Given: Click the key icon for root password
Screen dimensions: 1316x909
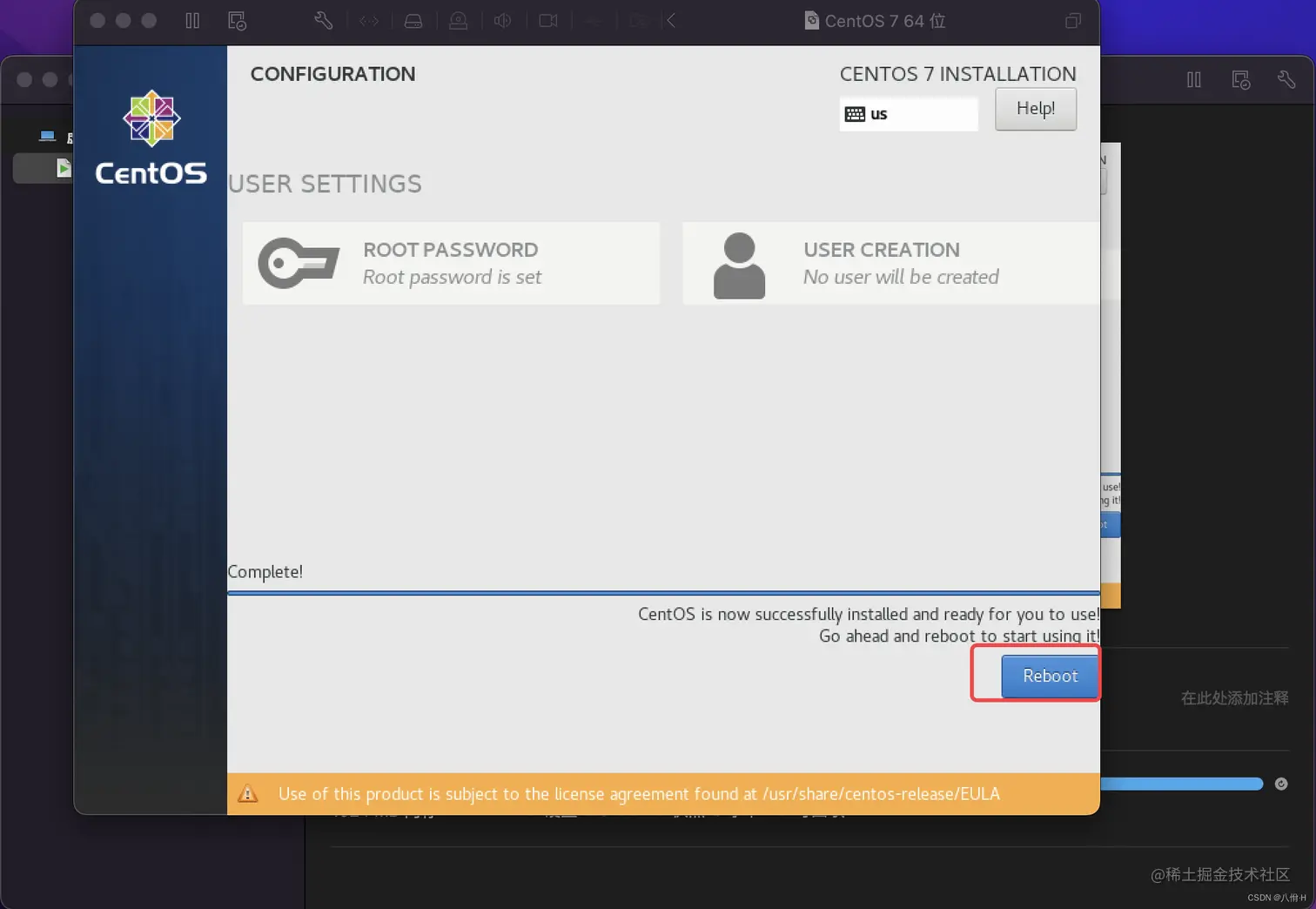Looking at the screenshot, I should (x=299, y=263).
